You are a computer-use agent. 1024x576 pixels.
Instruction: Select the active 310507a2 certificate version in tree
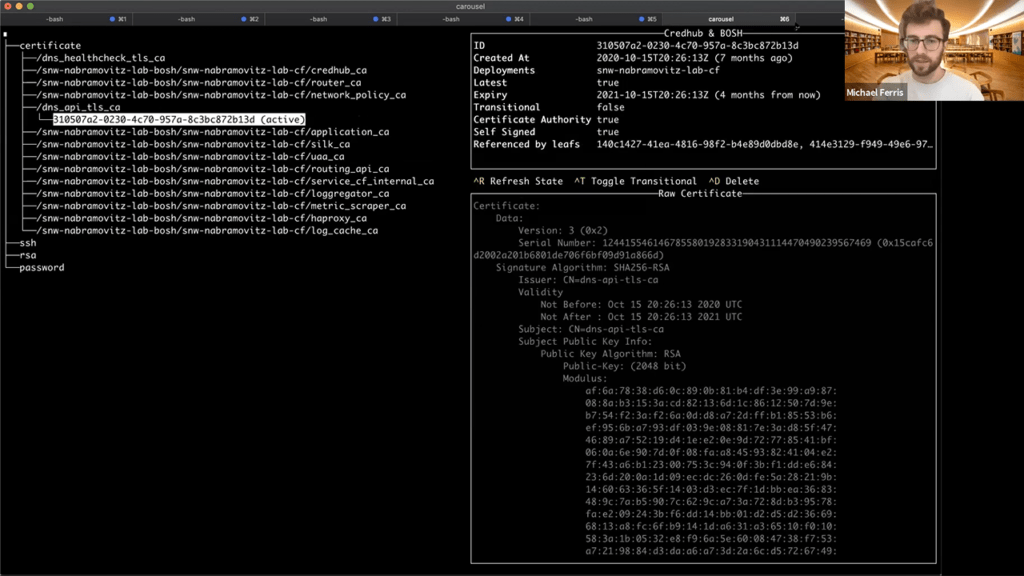[x=179, y=120]
